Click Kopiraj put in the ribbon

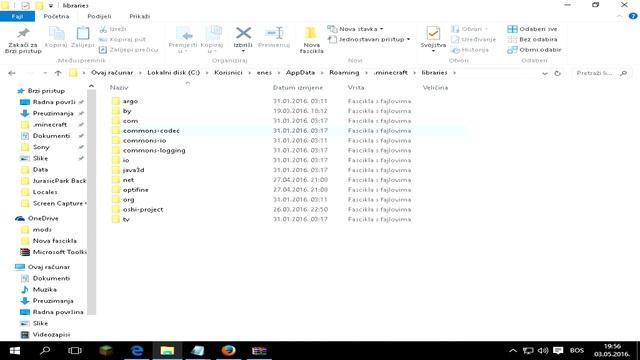122,39
